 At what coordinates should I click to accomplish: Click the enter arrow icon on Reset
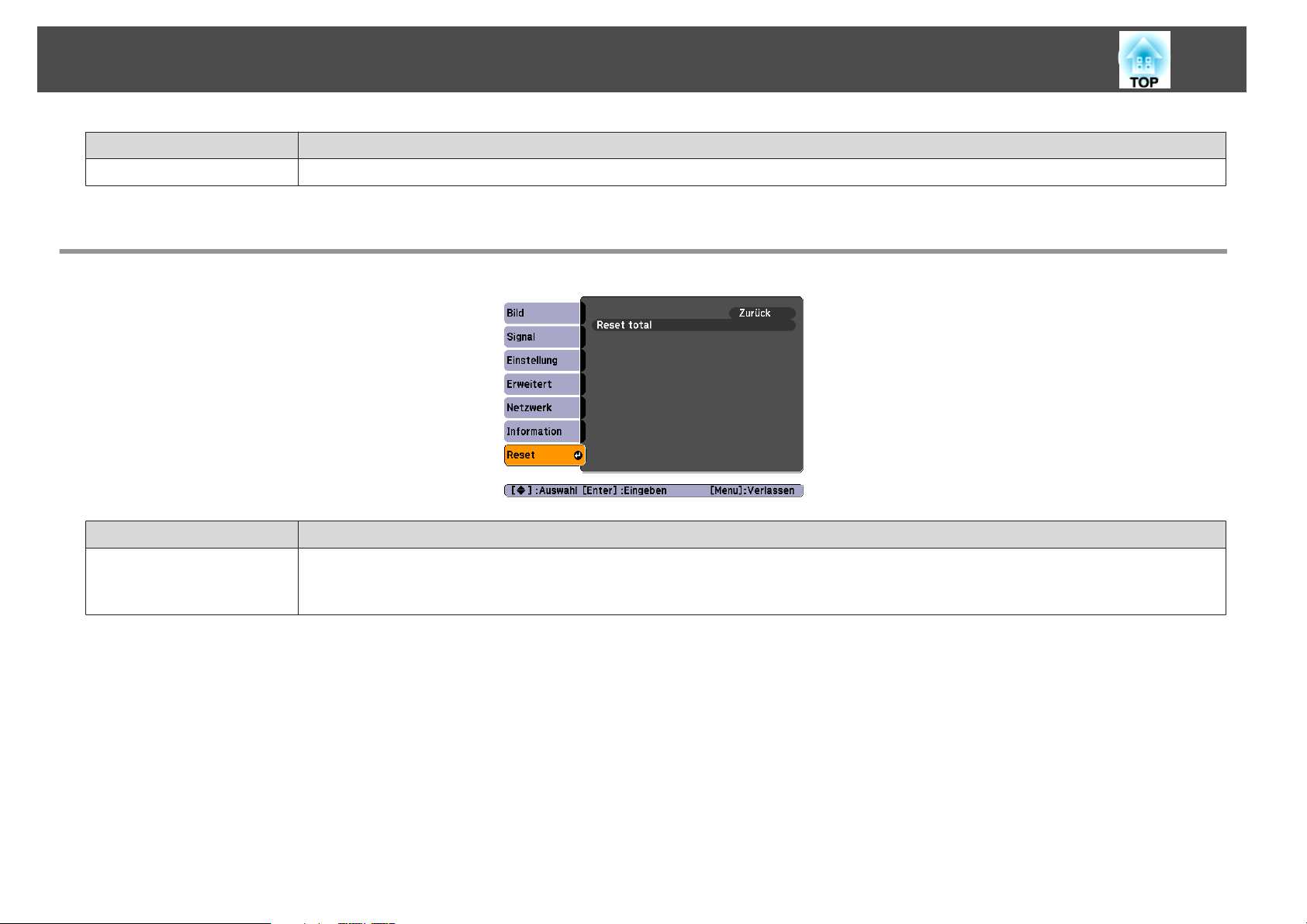tap(578, 455)
